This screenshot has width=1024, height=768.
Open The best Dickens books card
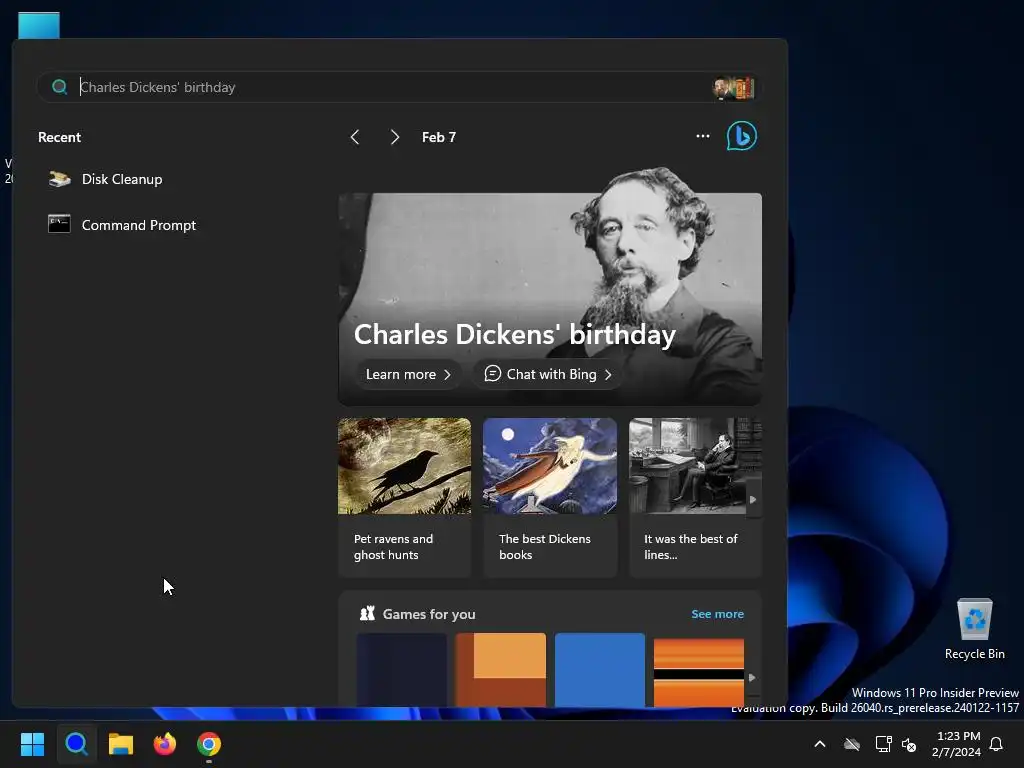pos(550,497)
